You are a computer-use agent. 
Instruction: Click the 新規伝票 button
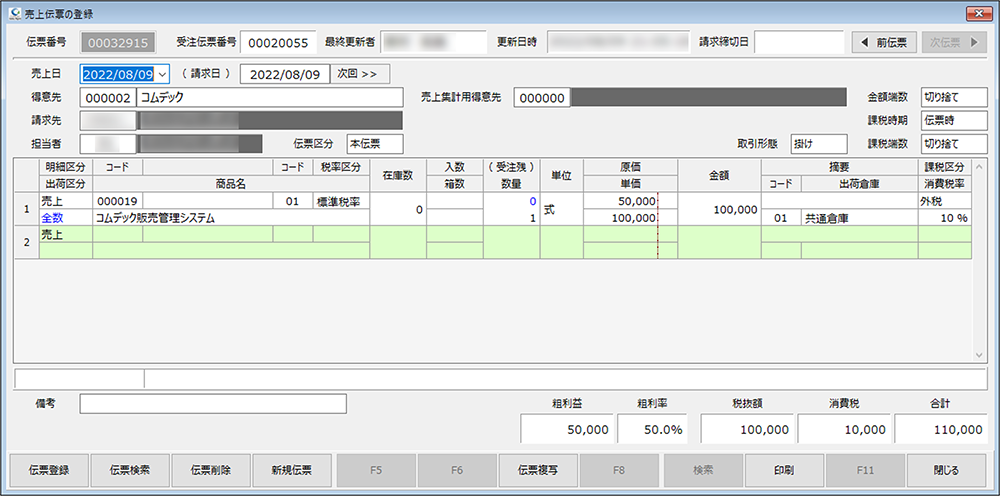[291, 470]
